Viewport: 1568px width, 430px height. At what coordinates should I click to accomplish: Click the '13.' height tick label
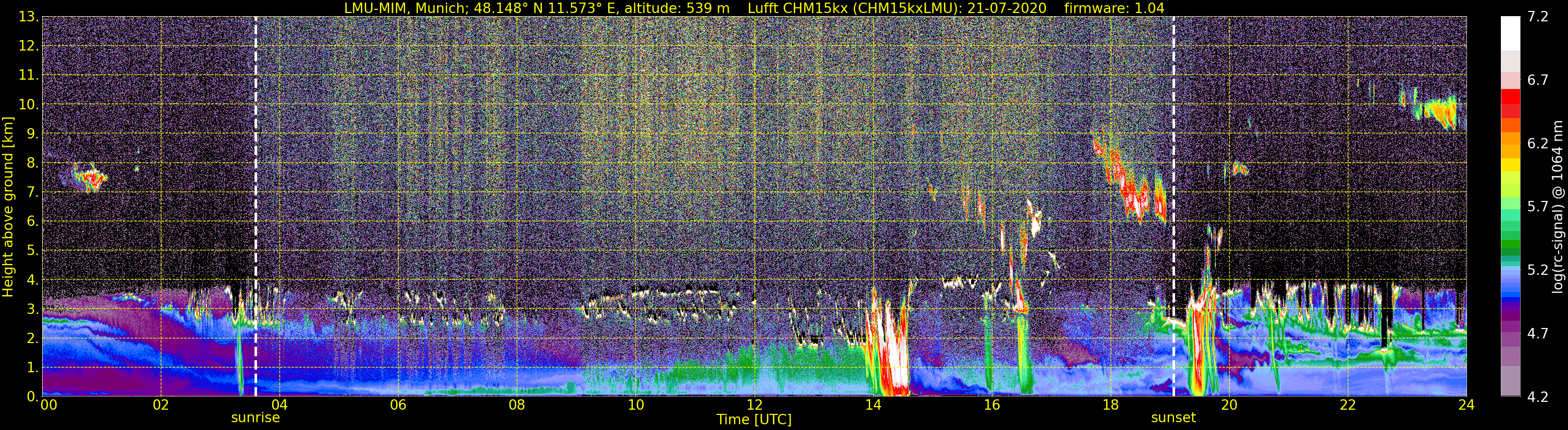29,17
